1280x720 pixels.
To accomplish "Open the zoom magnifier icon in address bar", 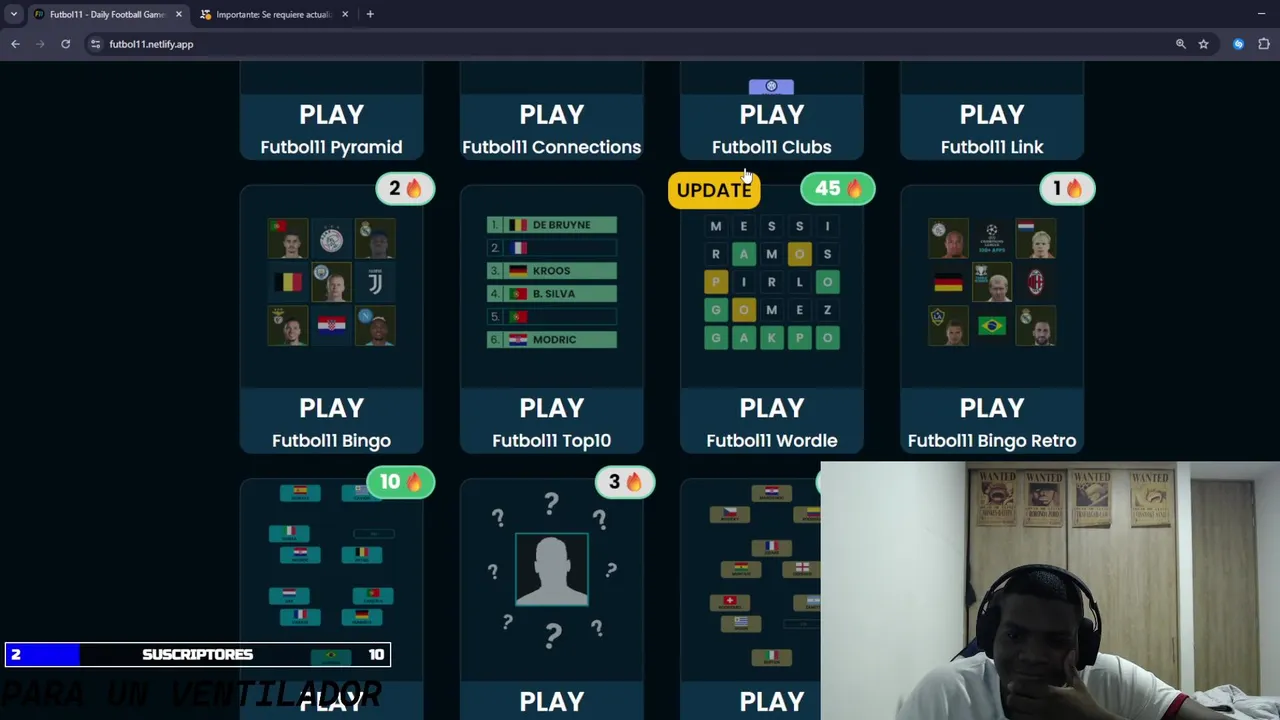I will 1181,44.
